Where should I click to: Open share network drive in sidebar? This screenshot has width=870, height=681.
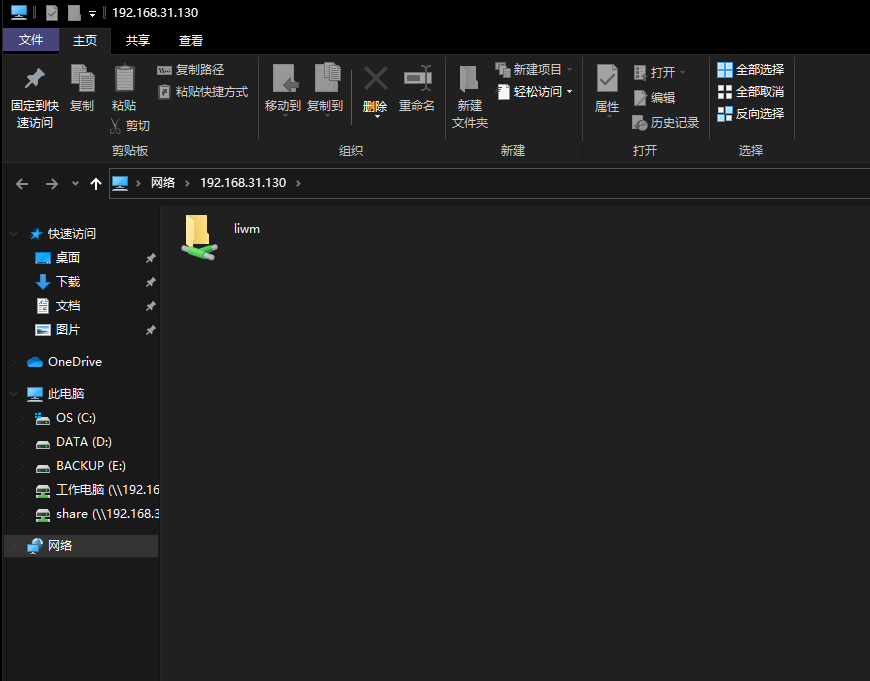[97, 514]
